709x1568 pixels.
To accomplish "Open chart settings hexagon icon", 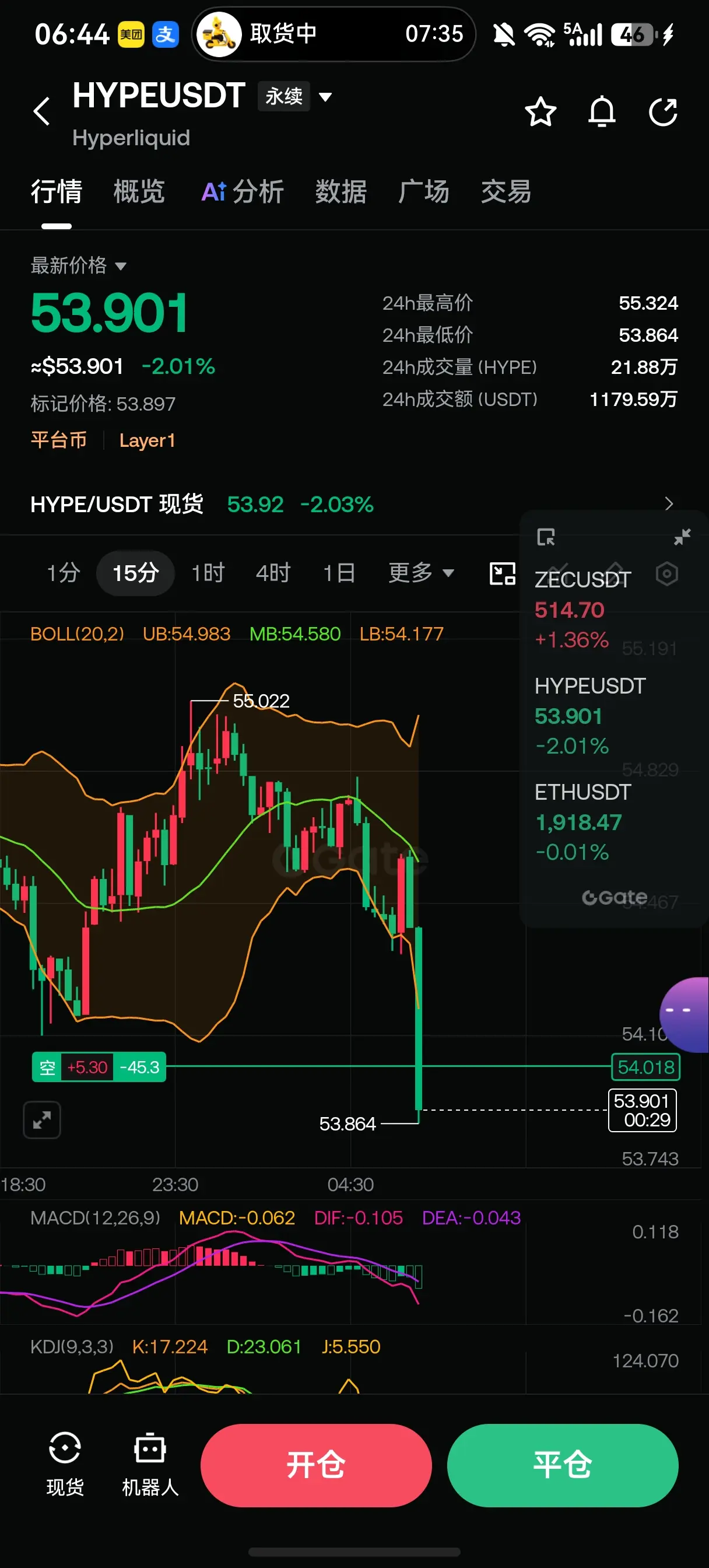I will (x=667, y=574).
